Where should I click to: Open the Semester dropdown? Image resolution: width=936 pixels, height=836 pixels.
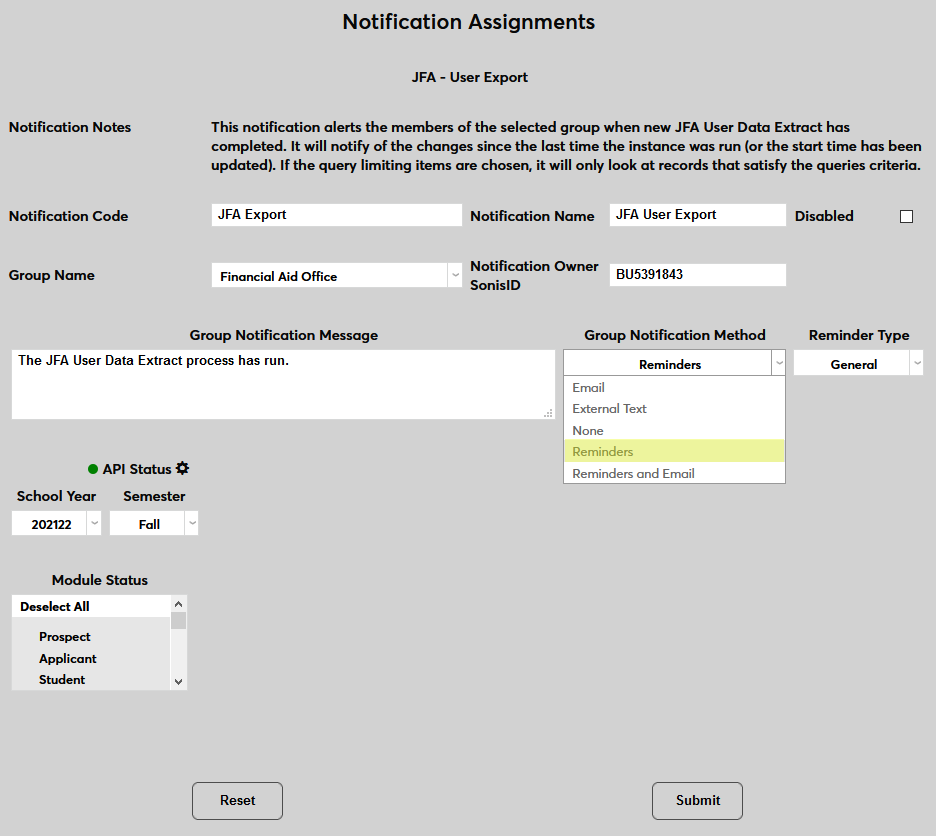point(154,524)
